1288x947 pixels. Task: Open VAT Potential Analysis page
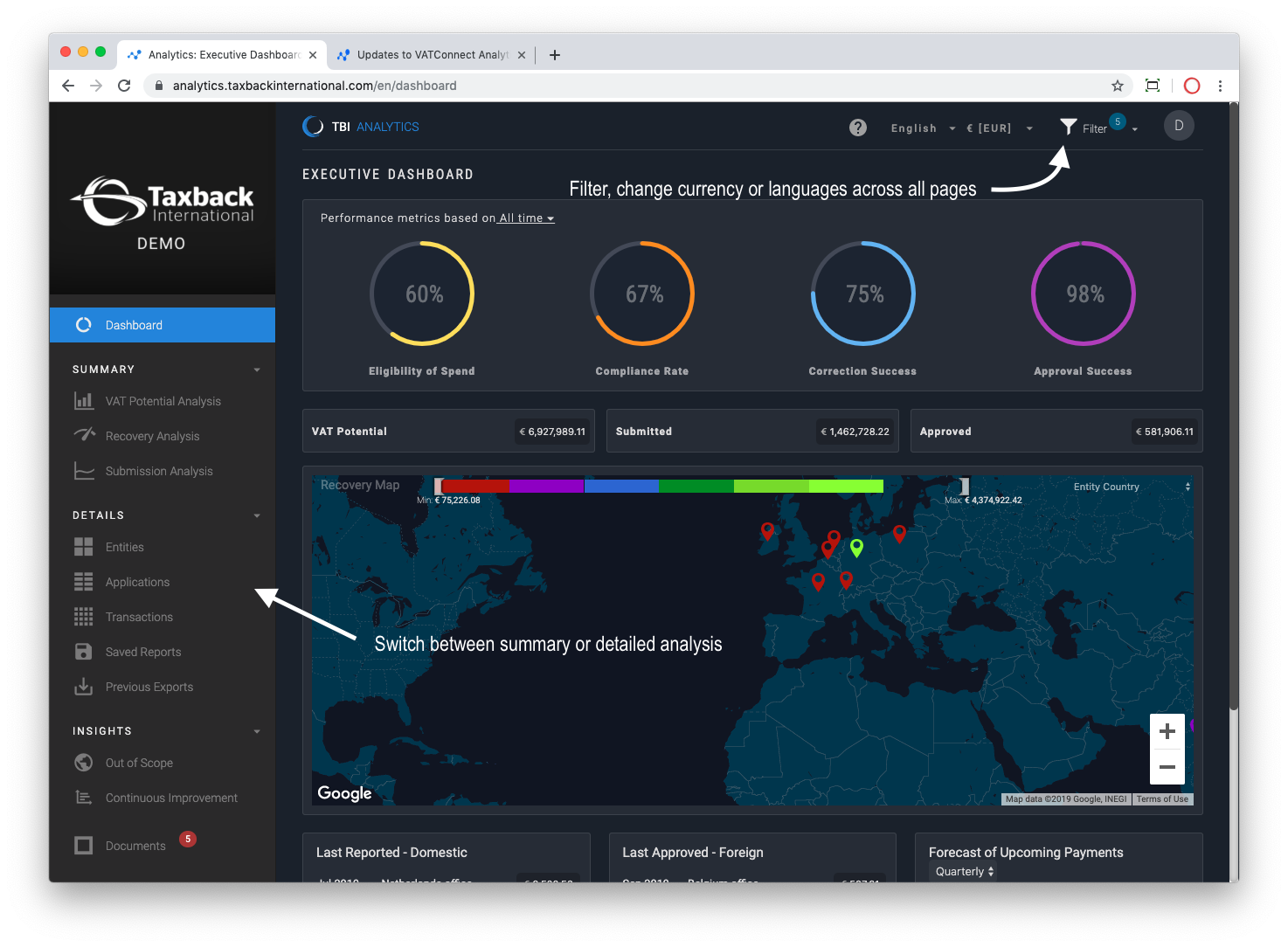tap(163, 401)
